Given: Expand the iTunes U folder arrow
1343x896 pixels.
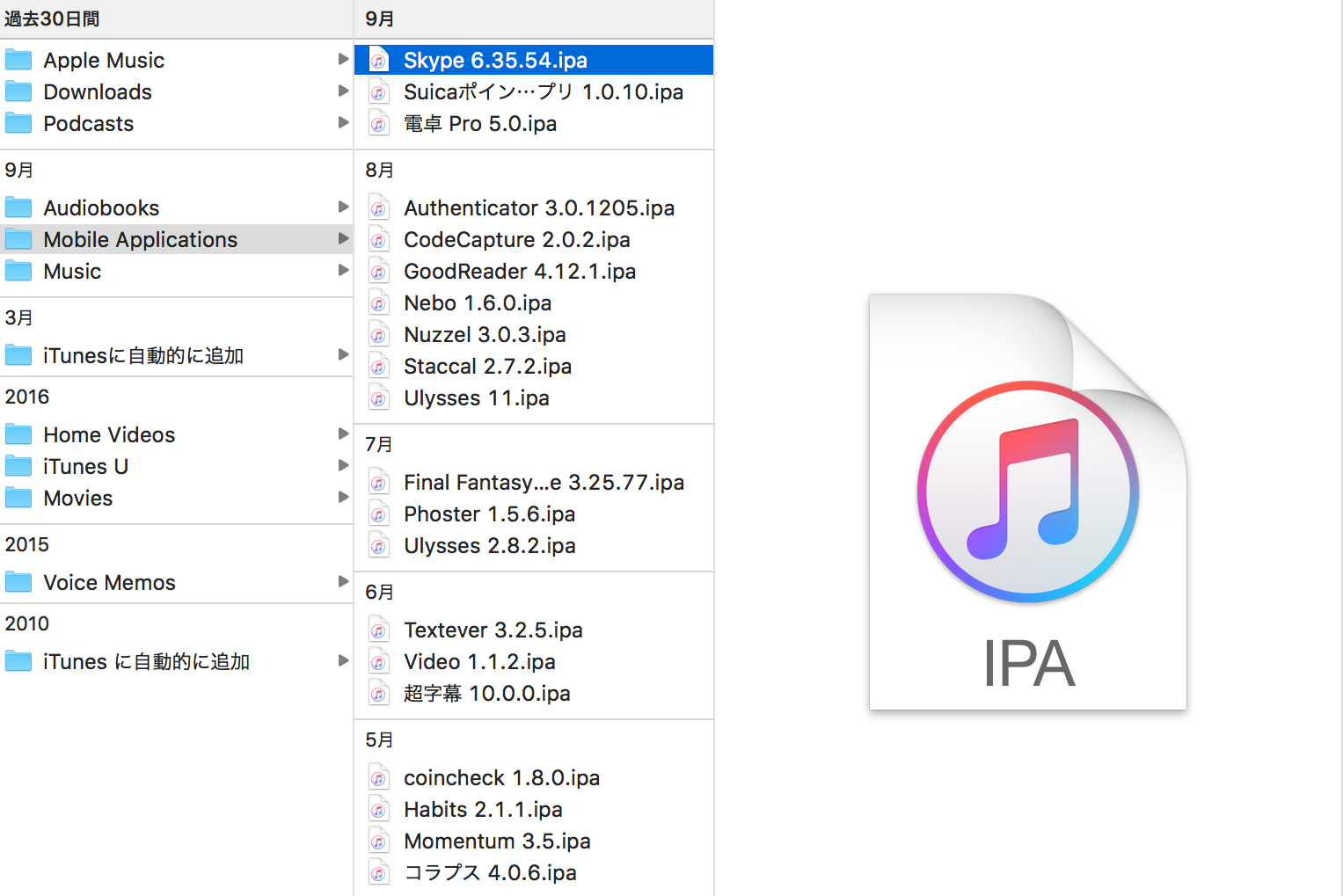Looking at the screenshot, I should pyautogui.click(x=343, y=465).
